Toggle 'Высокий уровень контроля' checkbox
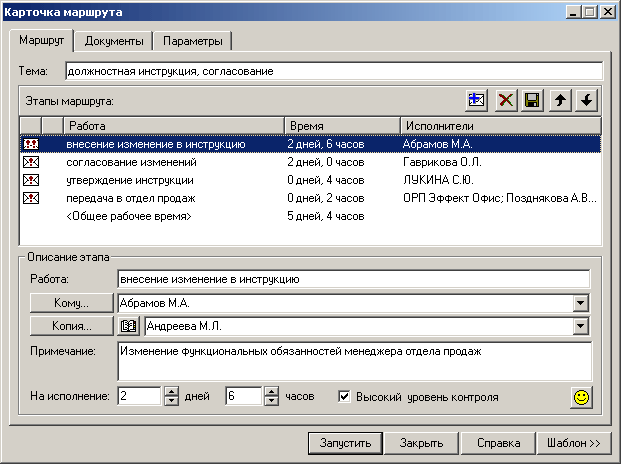 345,396
